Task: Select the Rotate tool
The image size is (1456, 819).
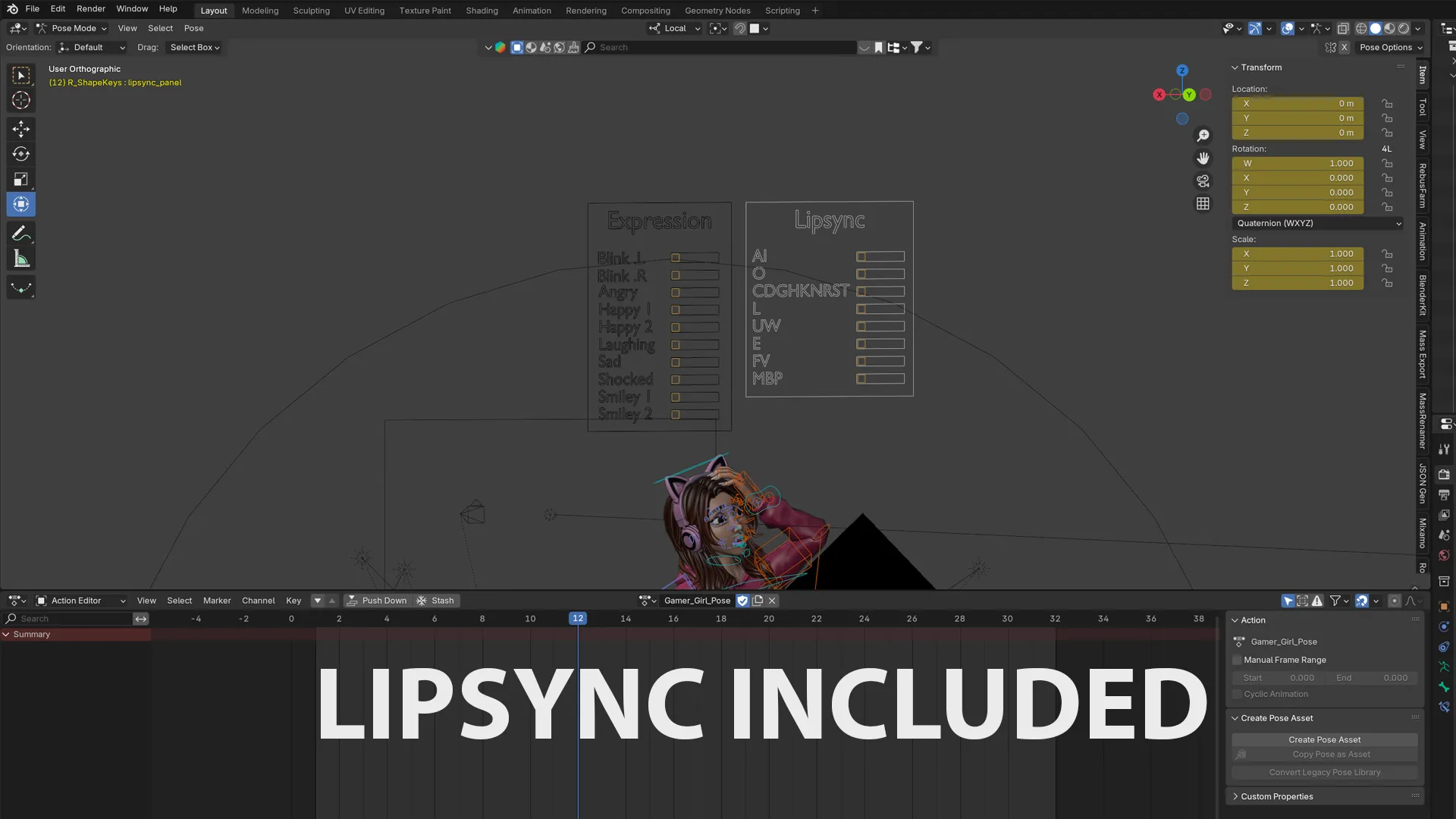Action: (x=20, y=154)
